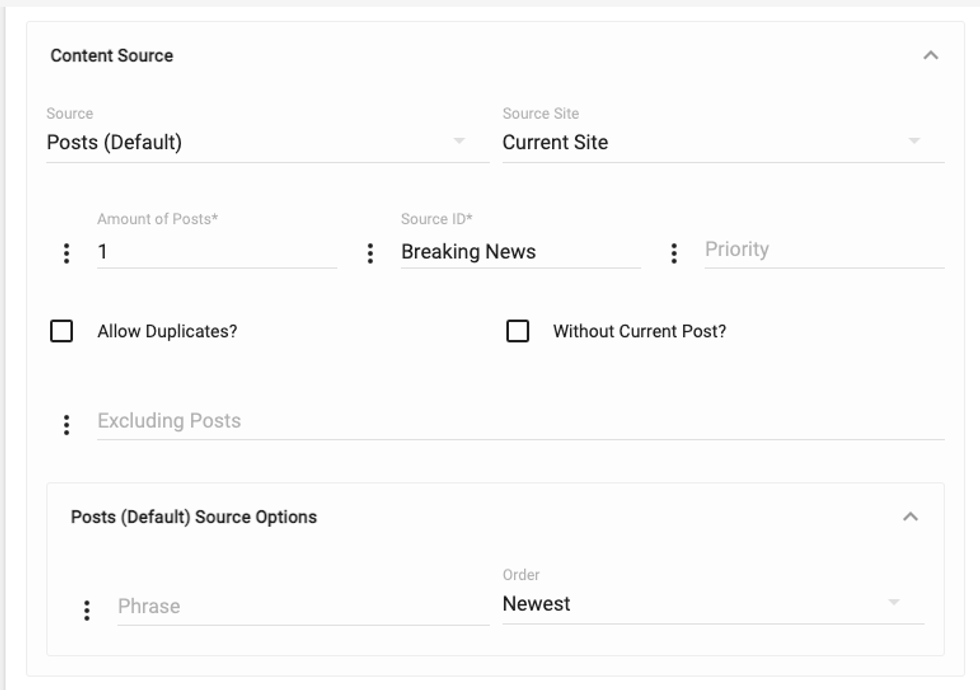Collapse Posts (Default) Source Options chevron
980x690 pixels.
[x=910, y=517]
